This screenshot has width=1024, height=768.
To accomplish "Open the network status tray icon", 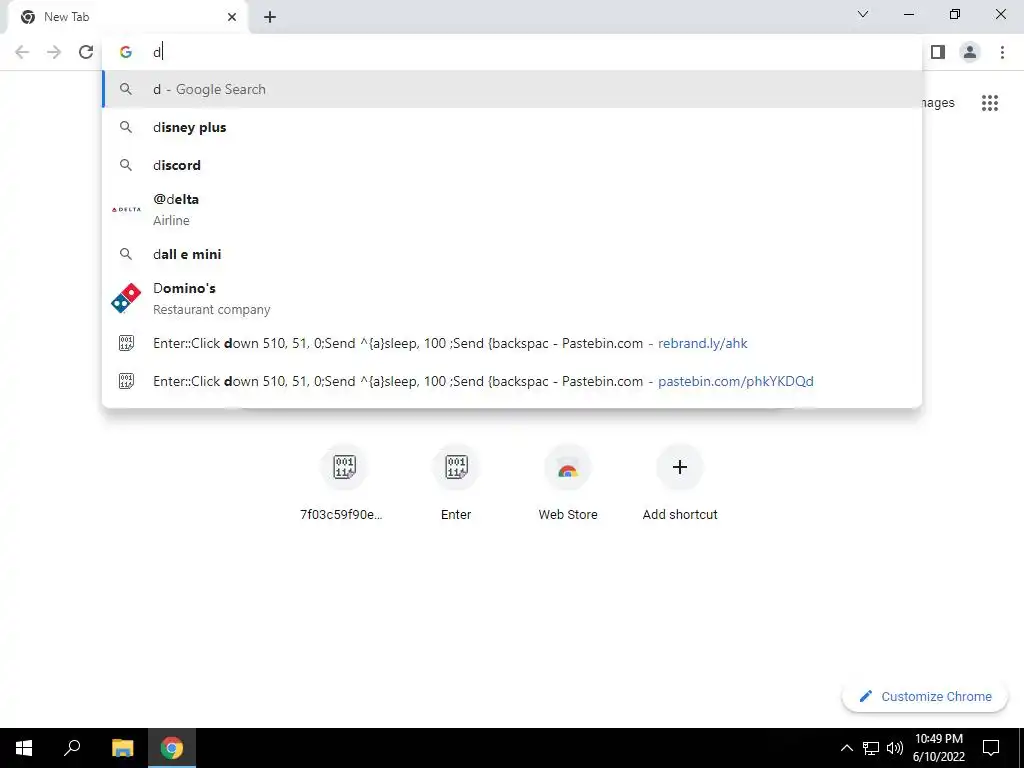I will [871, 748].
